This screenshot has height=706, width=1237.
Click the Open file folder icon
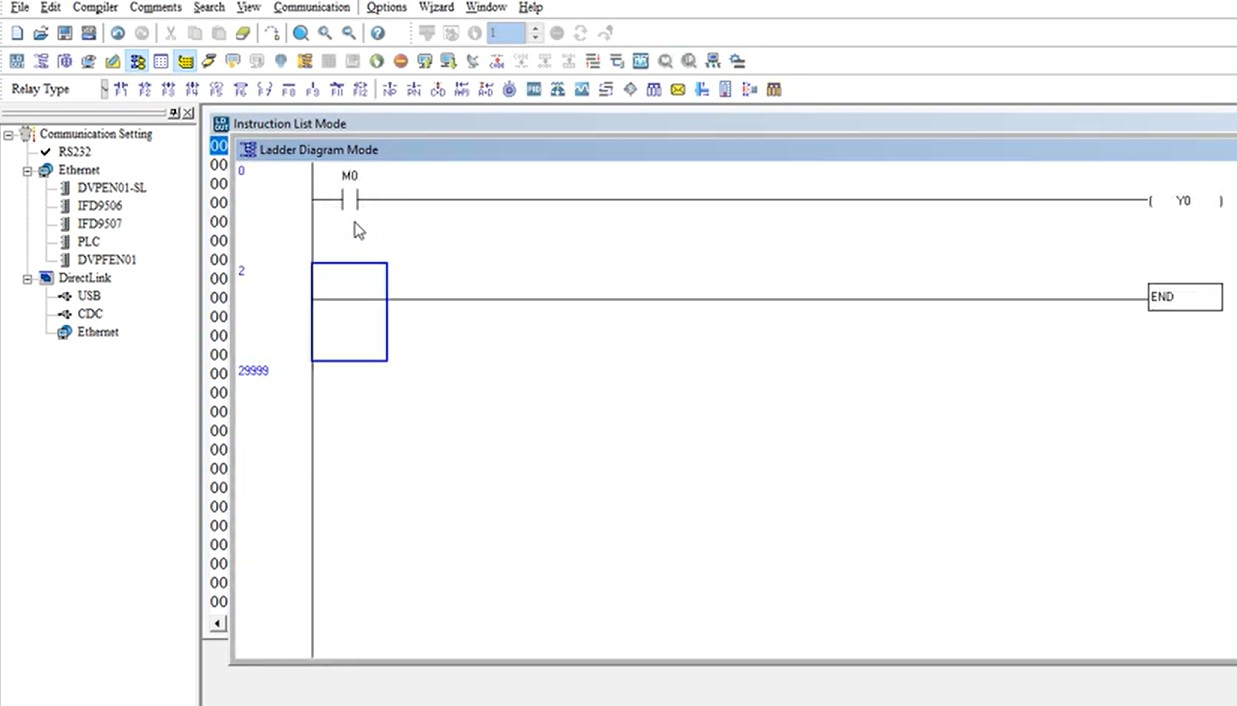(41, 33)
